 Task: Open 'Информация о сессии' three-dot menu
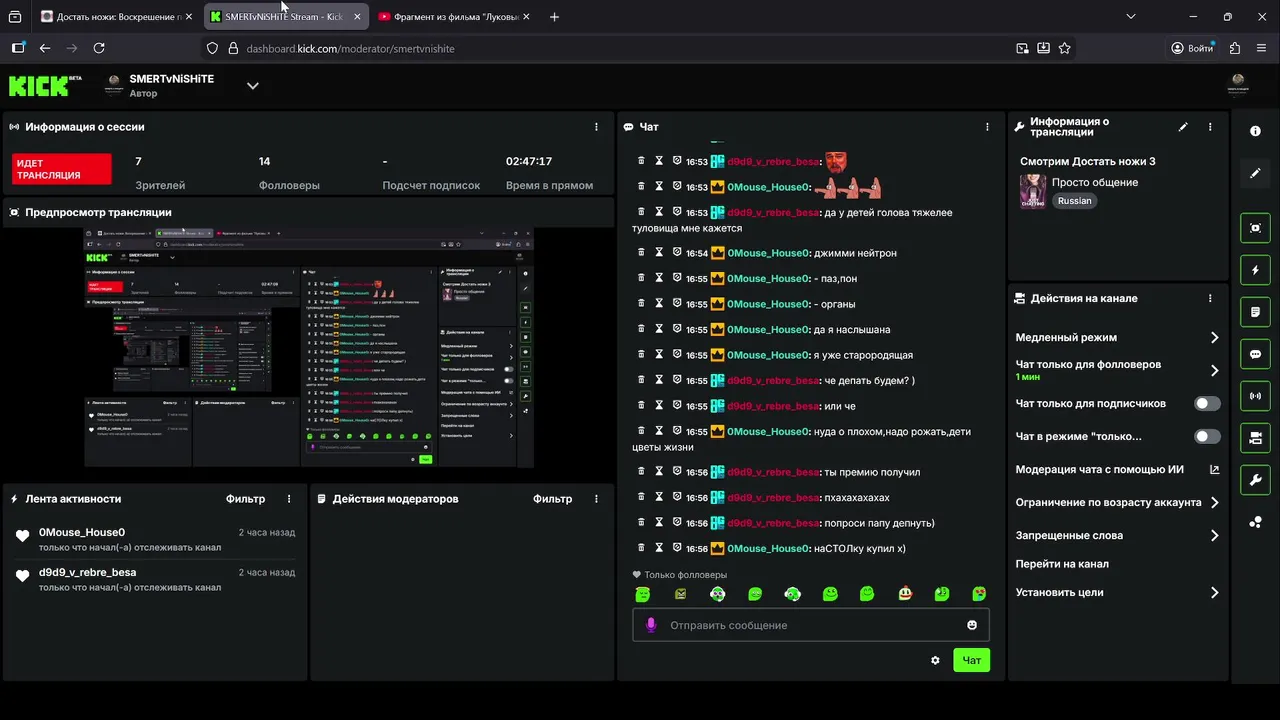pyautogui.click(x=597, y=127)
